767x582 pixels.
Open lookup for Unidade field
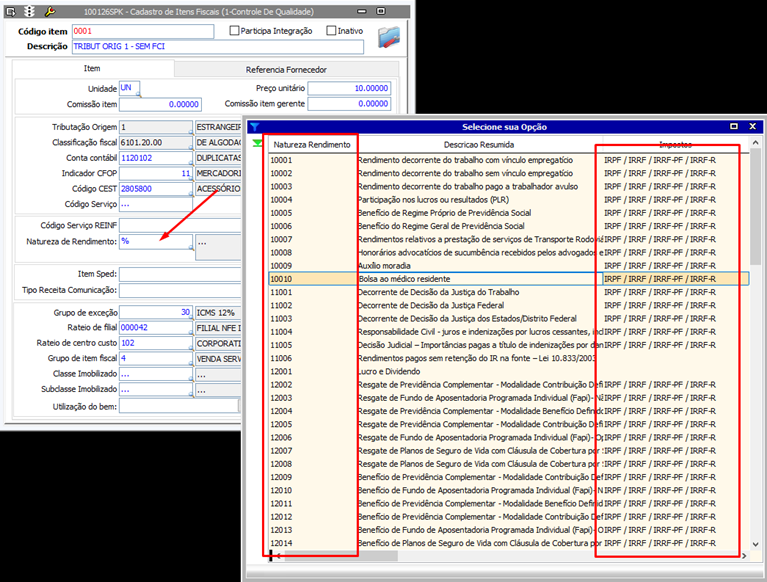[x=138, y=95]
